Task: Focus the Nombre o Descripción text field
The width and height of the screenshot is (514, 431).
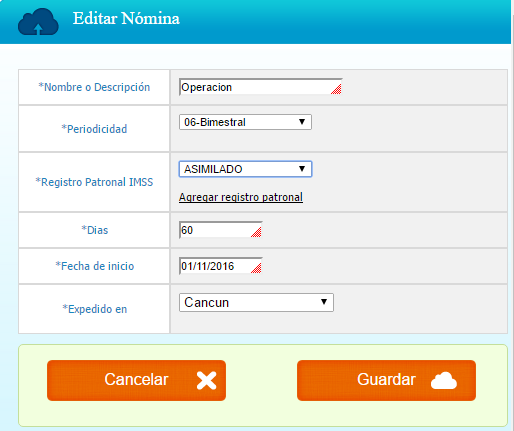Action: (261, 87)
